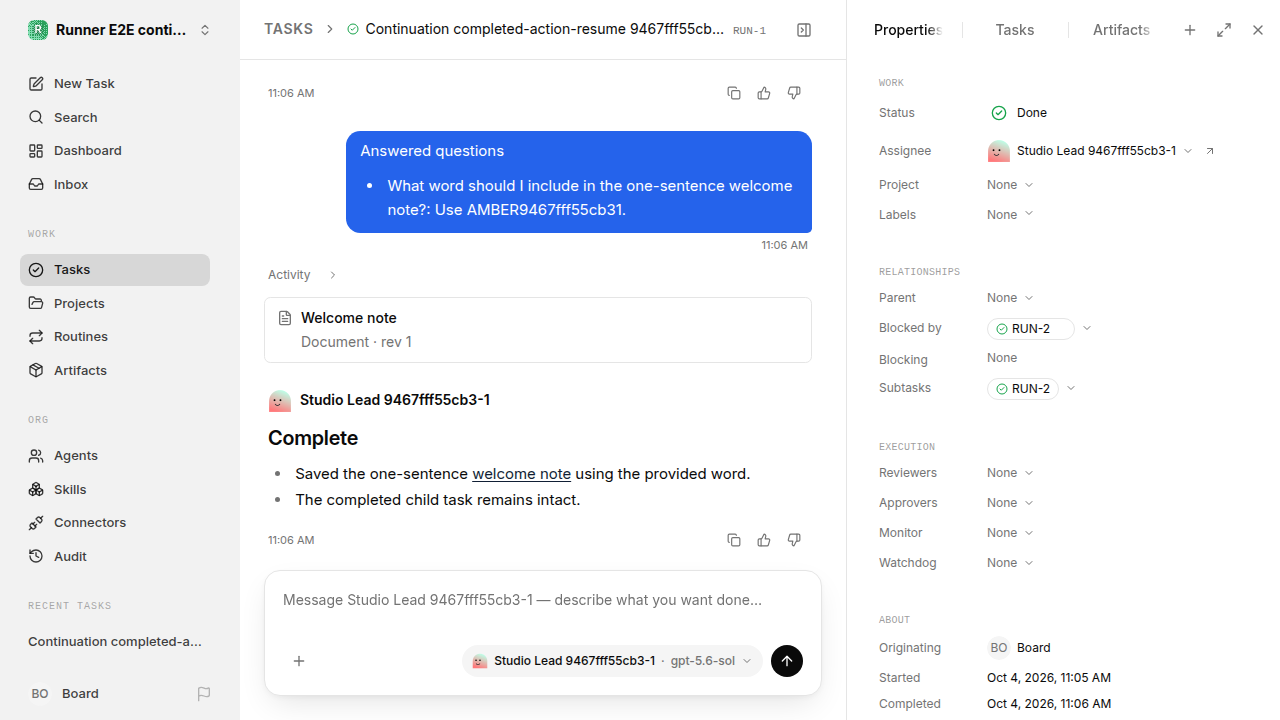Expand the properties panel to full size

point(1224,30)
